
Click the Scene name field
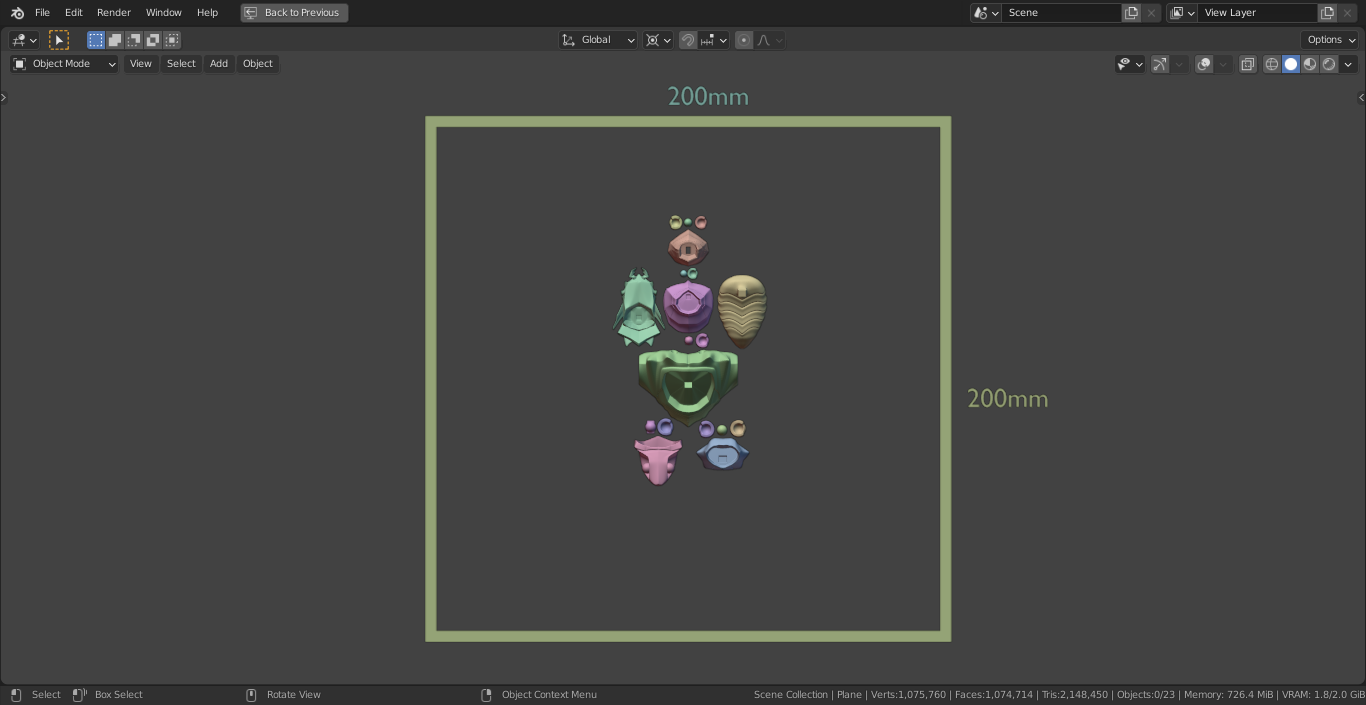click(x=1060, y=13)
